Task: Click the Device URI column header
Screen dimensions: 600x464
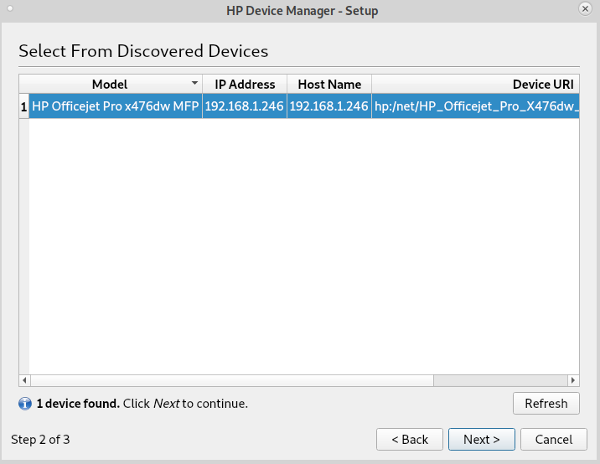Action: tap(475, 84)
